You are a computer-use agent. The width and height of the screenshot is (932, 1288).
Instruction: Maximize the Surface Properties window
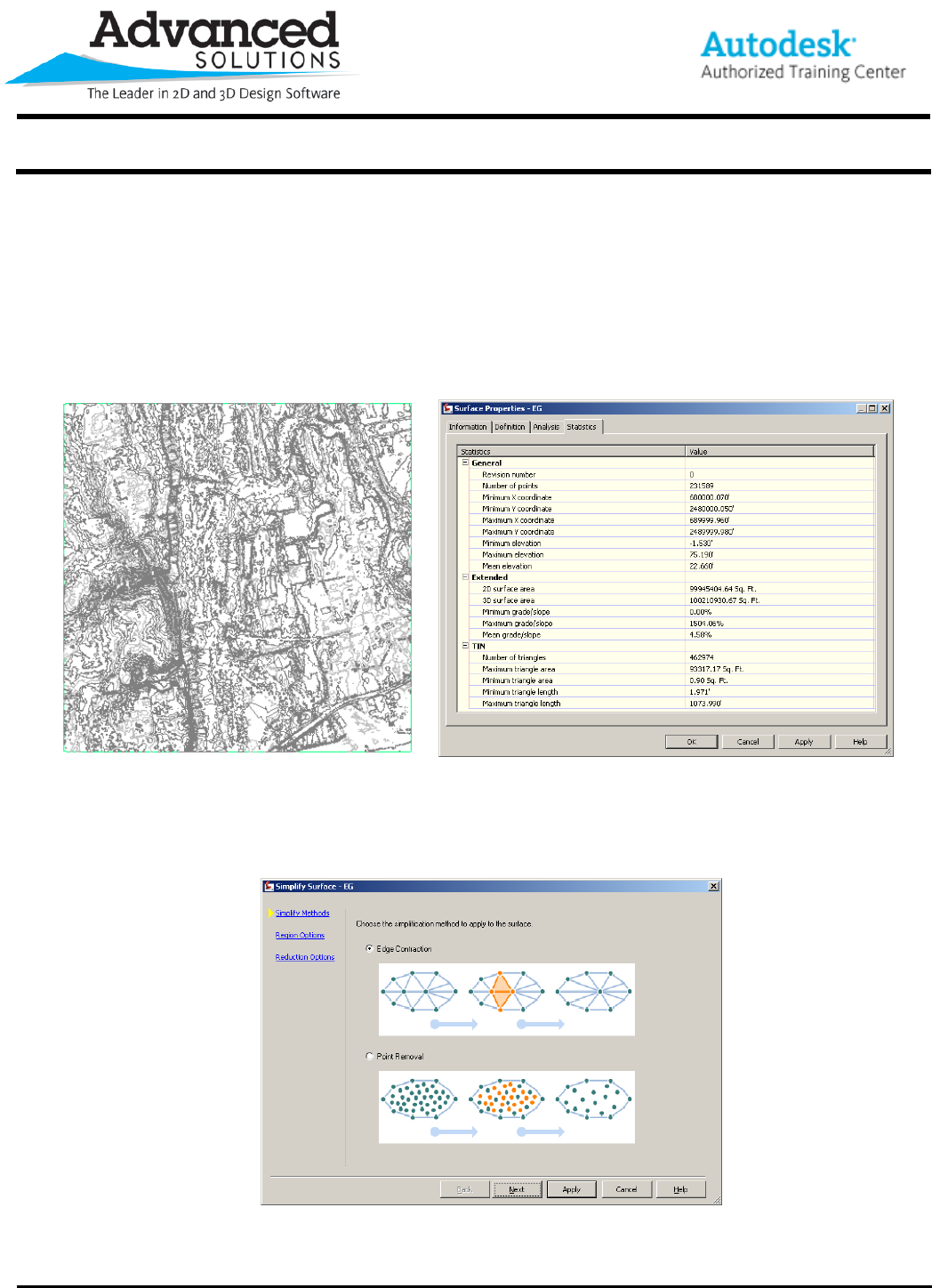(x=872, y=408)
